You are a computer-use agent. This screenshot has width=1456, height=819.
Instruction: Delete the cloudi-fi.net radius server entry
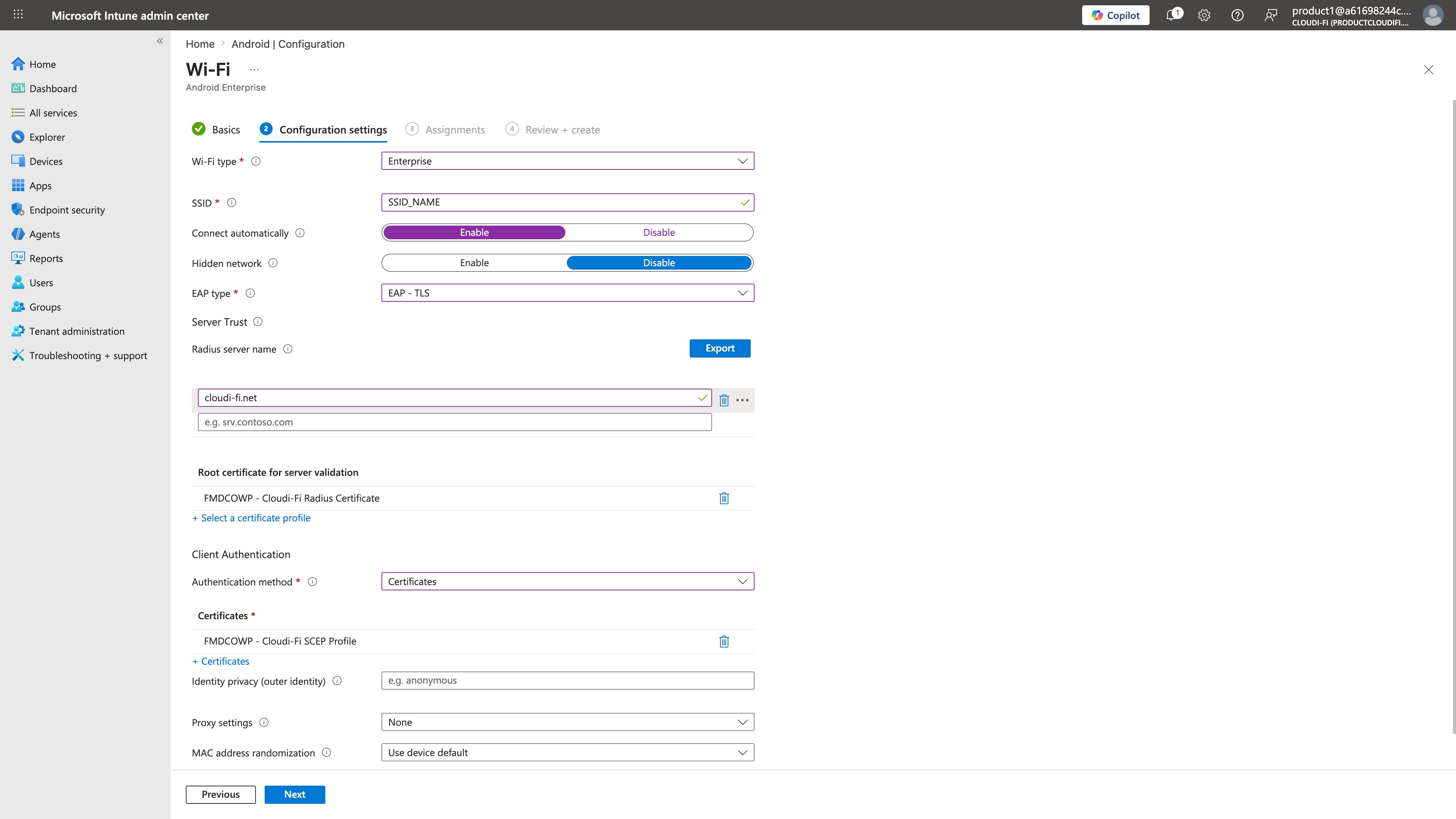[724, 400]
